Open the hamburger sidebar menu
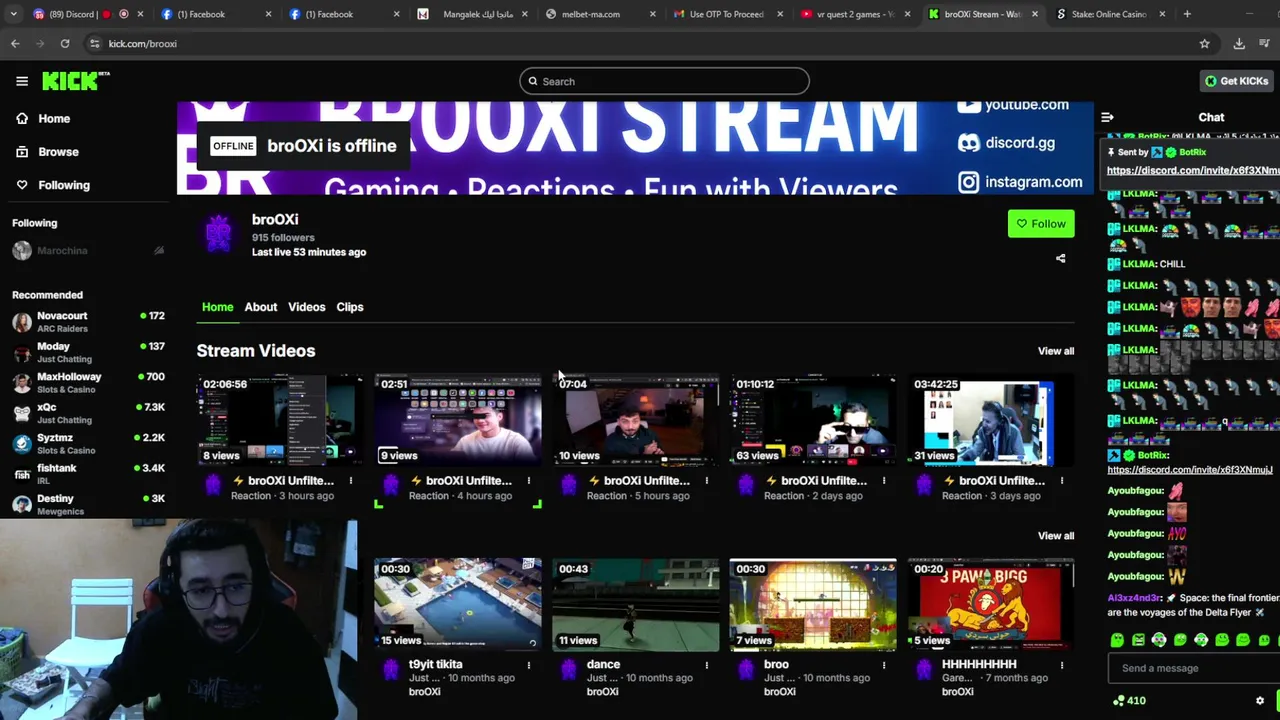The image size is (1280, 720). [x=22, y=81]
